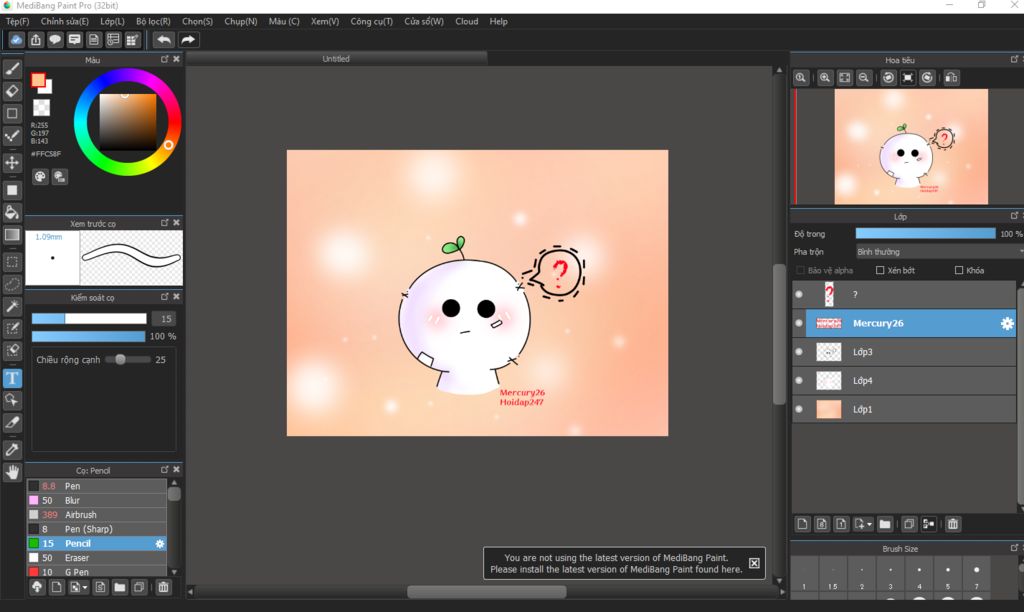This screenshot has width=1024, height=612.
Task: Delete brush with the brush panel trash icon
Action: pos(163,587)
